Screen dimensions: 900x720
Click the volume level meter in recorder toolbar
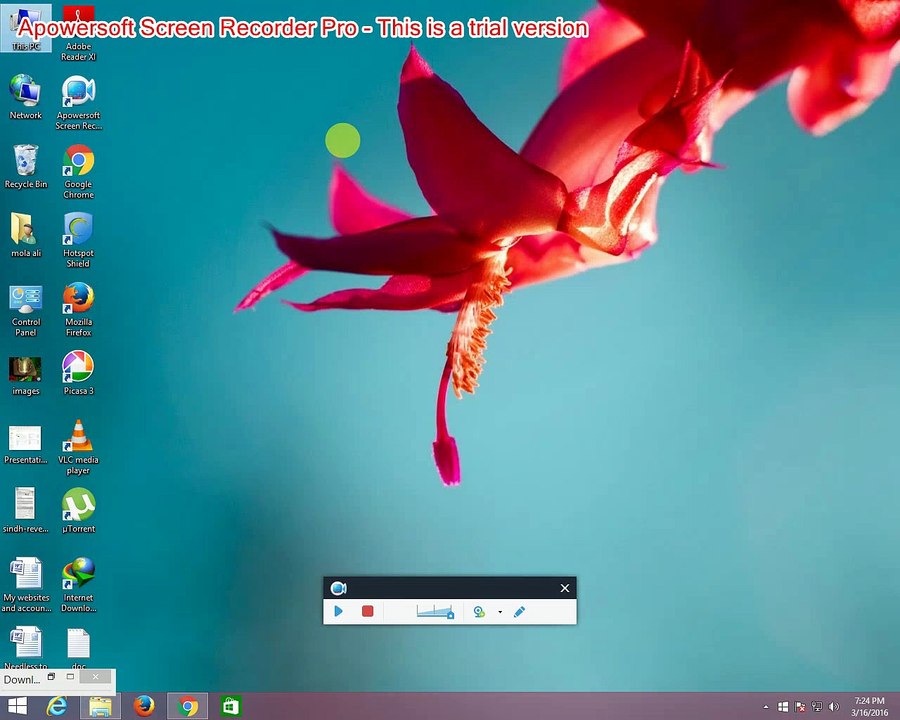click(x=435, y=611)
